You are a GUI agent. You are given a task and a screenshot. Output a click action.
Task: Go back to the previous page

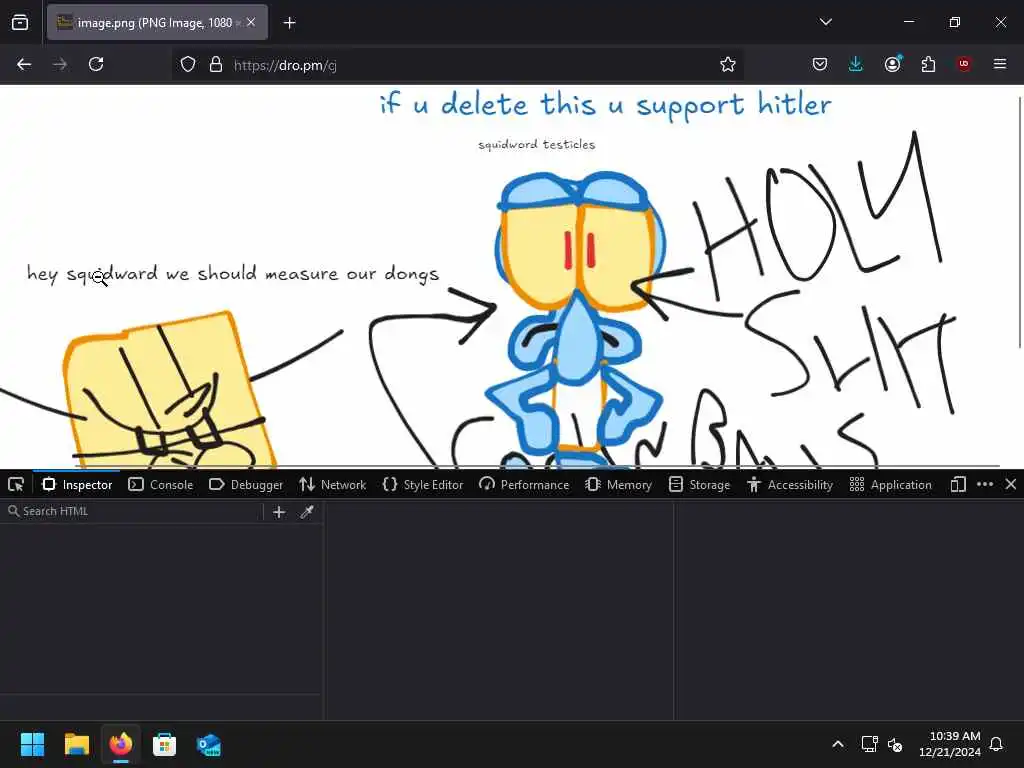point(24,64)
